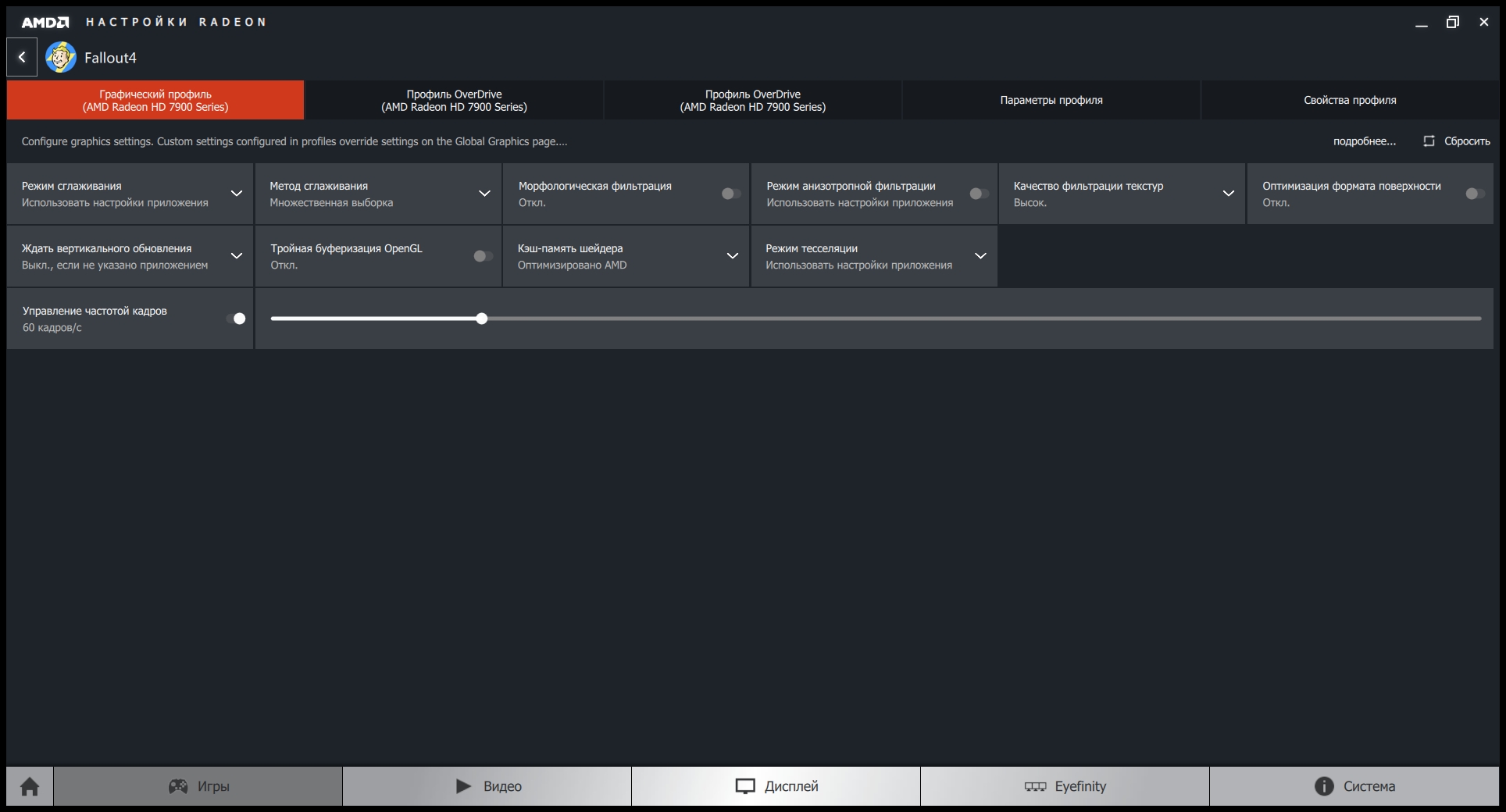Screen dimensions: 1506x812
Task: Click the Fallout4 Vault Boy game icon
Action: [x=61, y=57]
